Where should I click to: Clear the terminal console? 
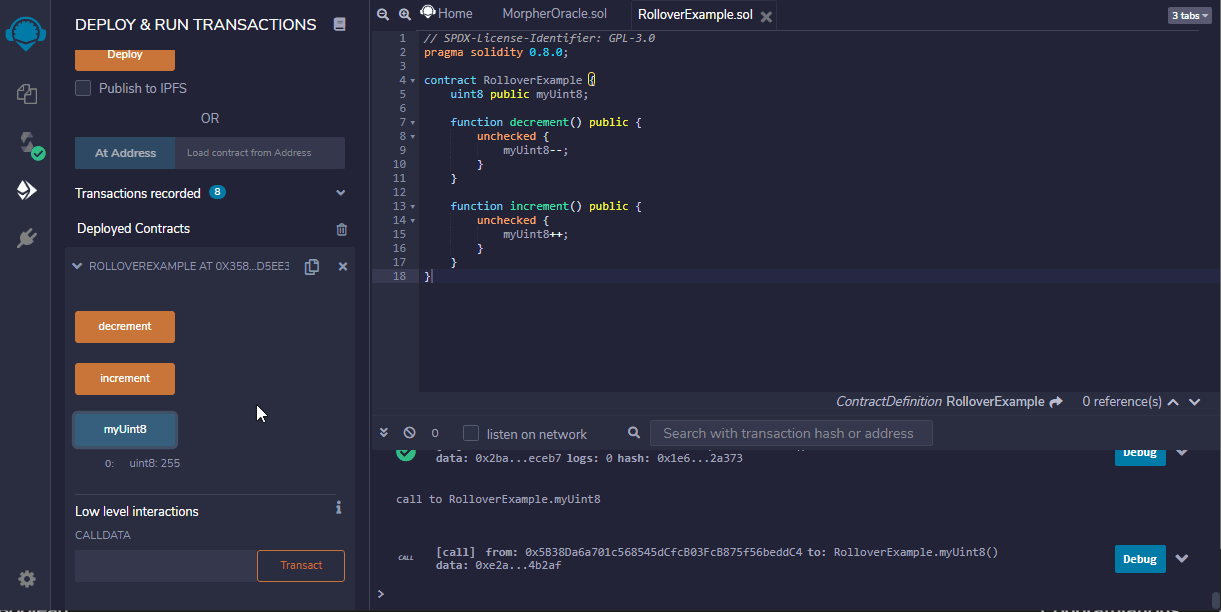click(x=409, y=433)
